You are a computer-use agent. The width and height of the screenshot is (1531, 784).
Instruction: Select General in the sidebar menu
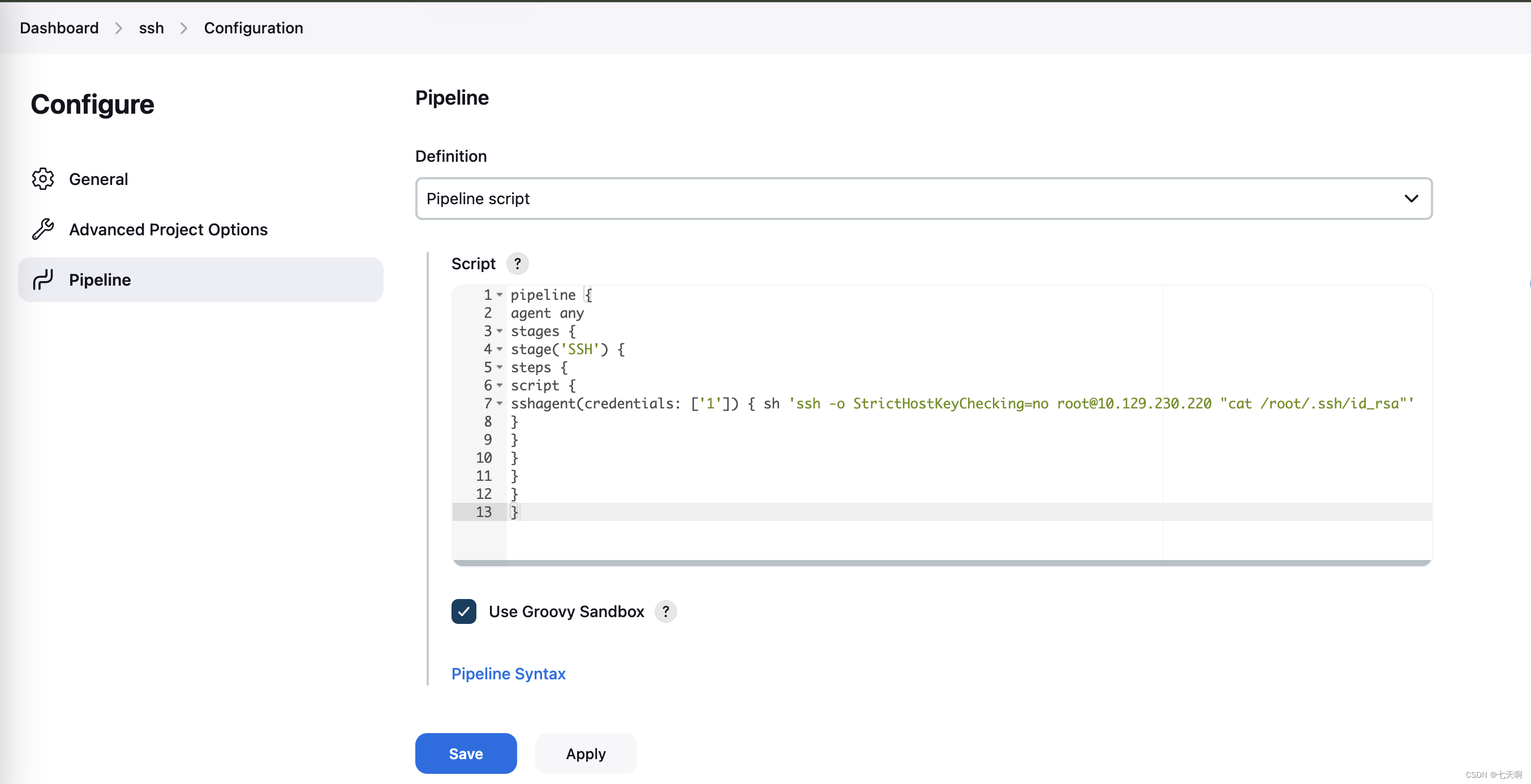click(98, 179)
